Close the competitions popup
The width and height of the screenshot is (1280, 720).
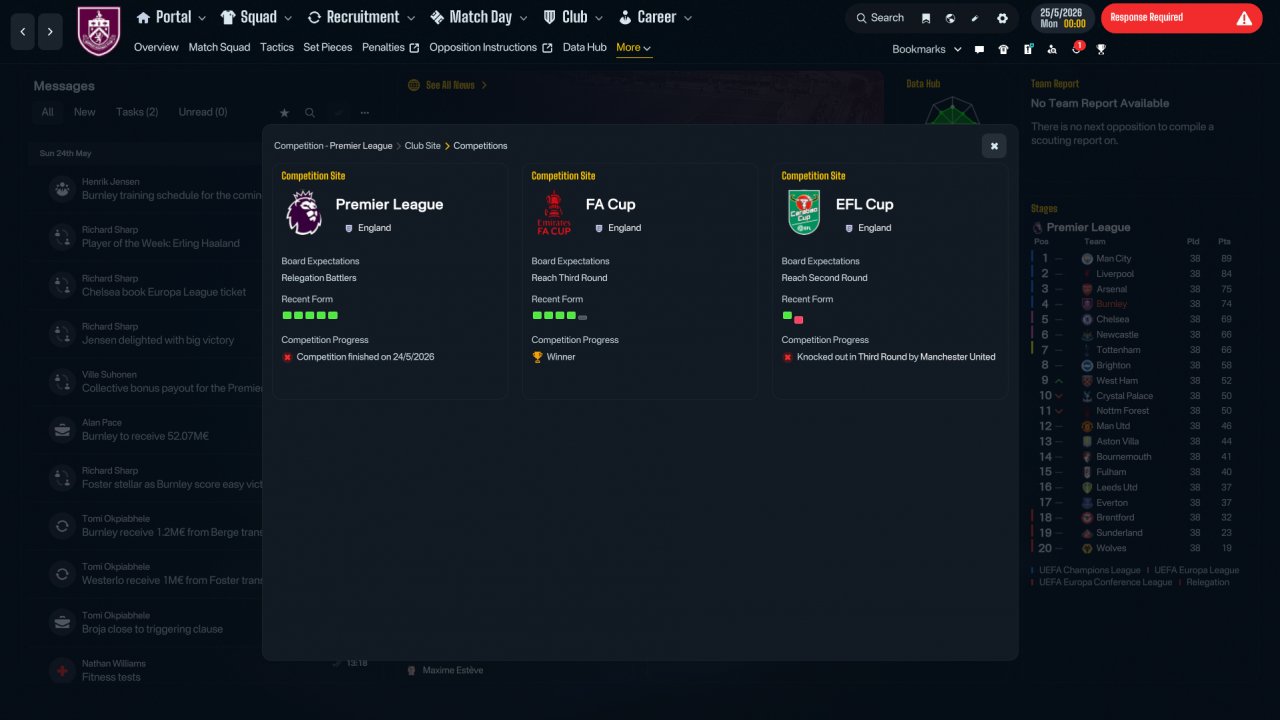tap(994, 146)
